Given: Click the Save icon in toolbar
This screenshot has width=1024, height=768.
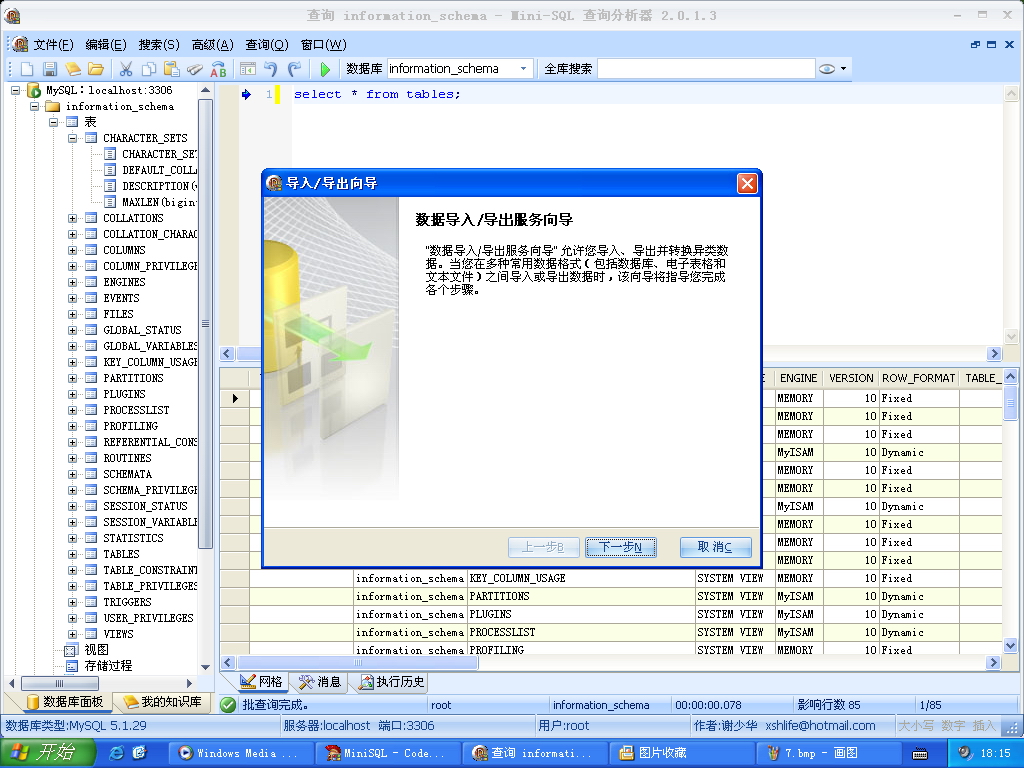Looking at the screenshot, I should point(50,69).
